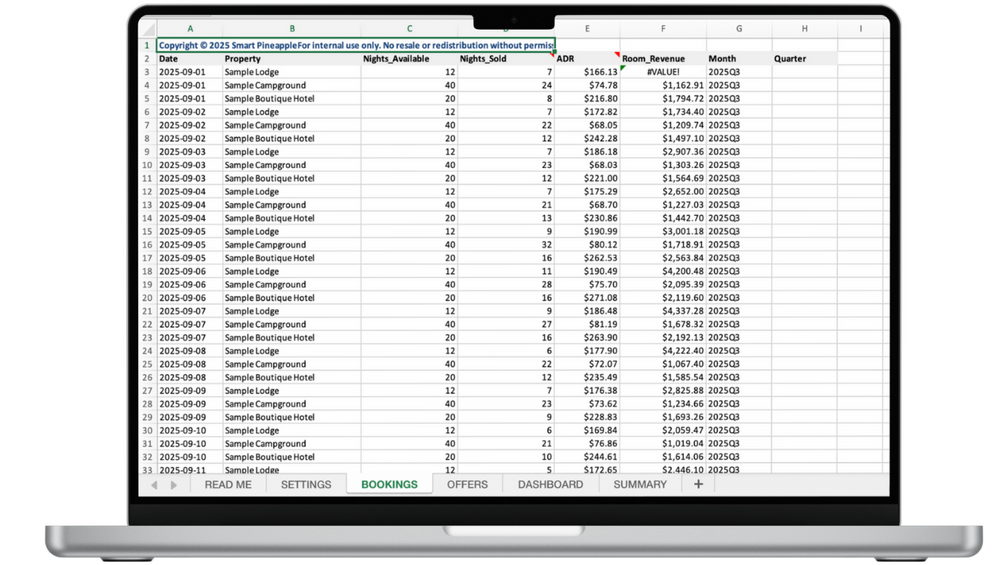Viewport: 1005px width, 565px height.
Task: Select column E header
Action: pos(587,29)
